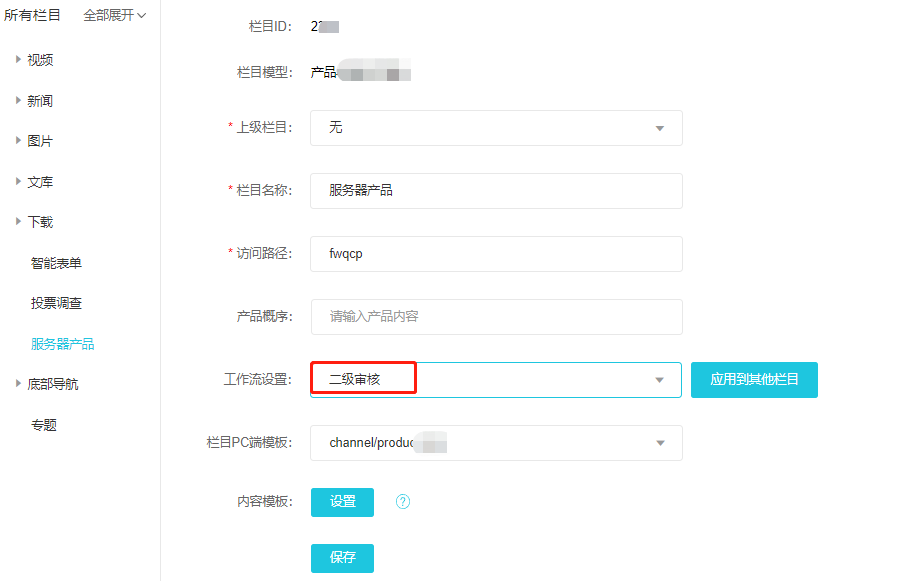Screen dimensions: 916x581
Task: Save the column settings with 保存
Action: (x=342, y=558)
